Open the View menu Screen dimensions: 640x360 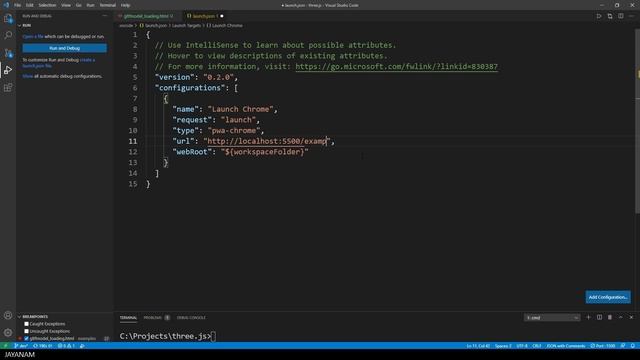[x=66, y=5]
